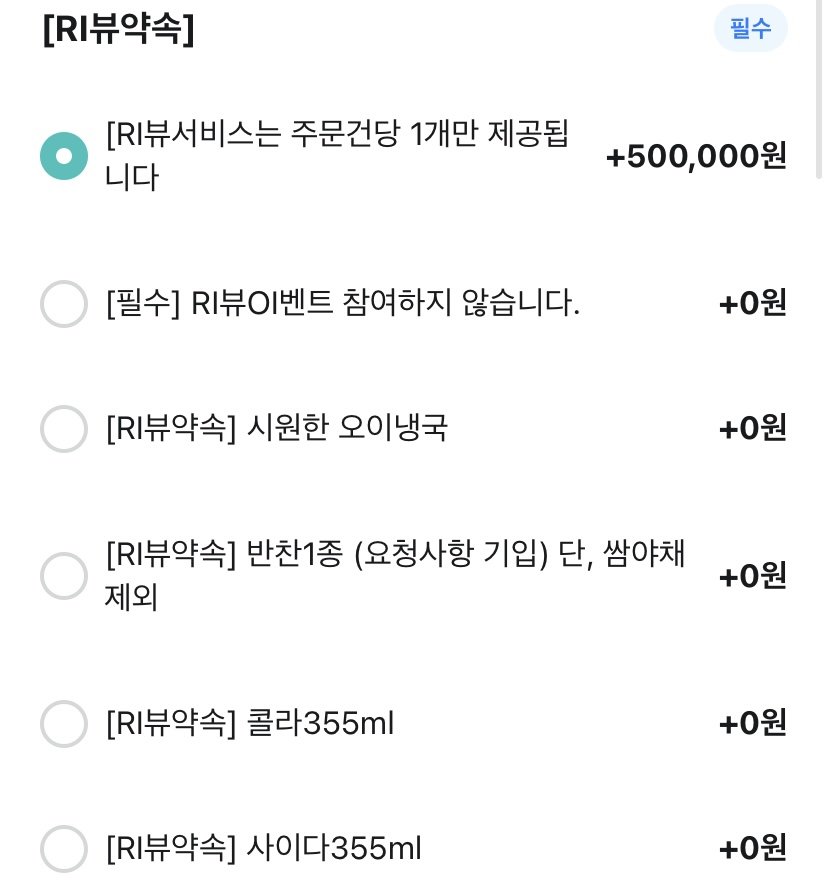The height and width of the screenshot is (883, 828).
Task: Click the +0원 price beside 참여하지 않습니다
Action: click(752, 303)
